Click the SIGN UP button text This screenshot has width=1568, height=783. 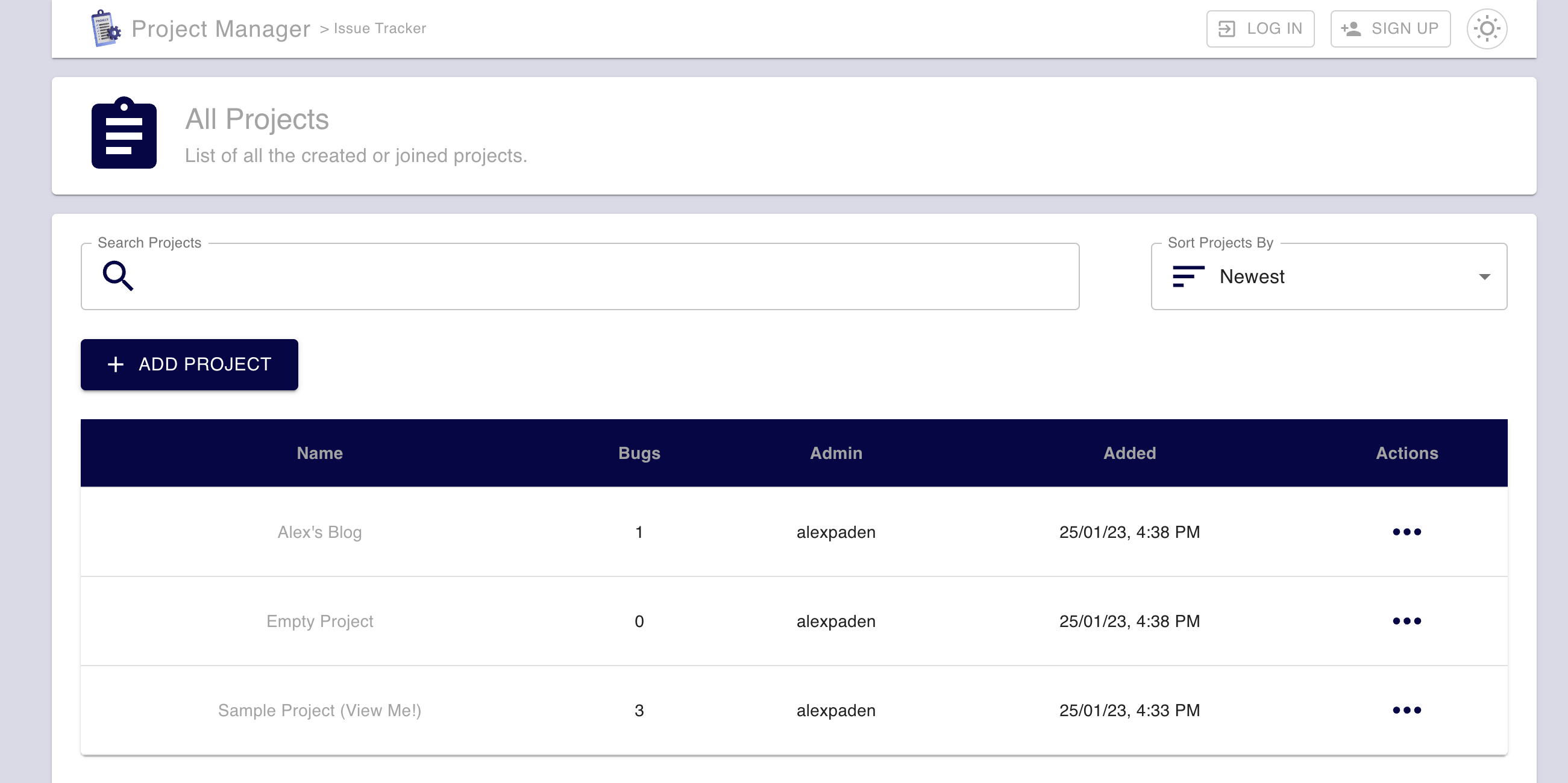coord(1404,28)
